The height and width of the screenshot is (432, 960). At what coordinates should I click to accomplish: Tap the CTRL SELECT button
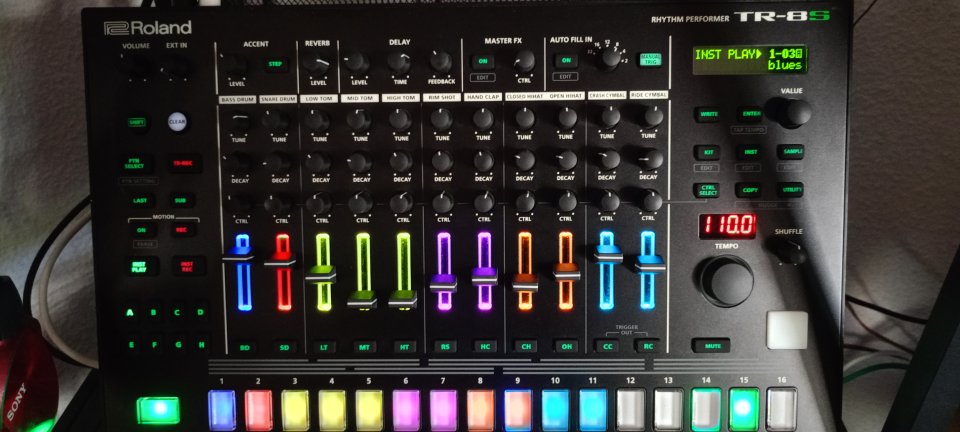tap(707, 190)
